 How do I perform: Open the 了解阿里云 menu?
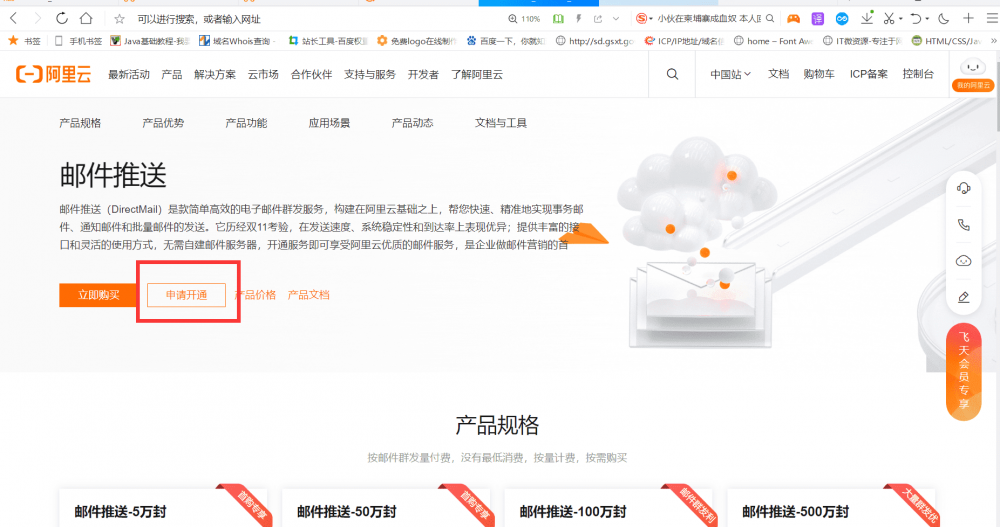(x=477, y=75)
